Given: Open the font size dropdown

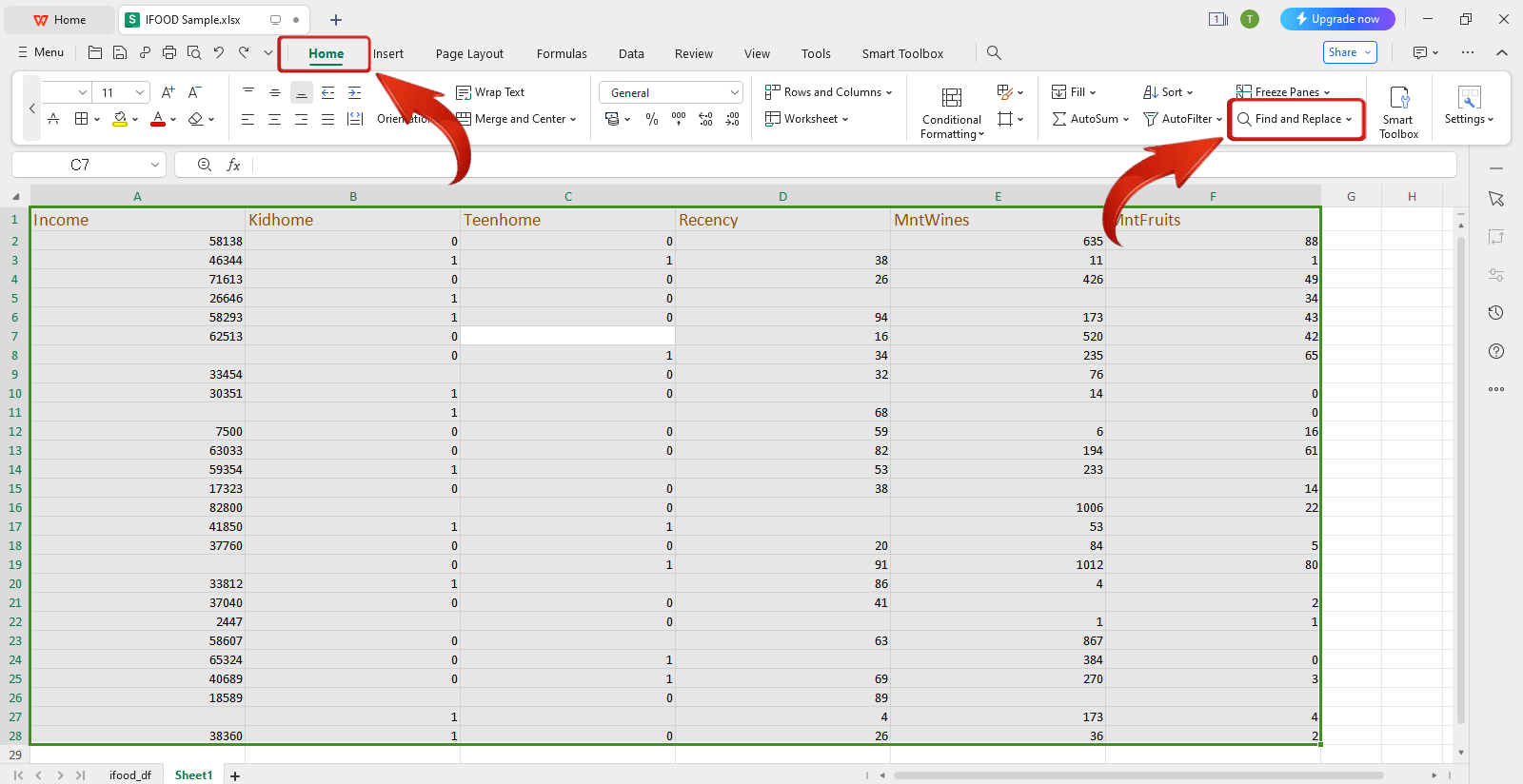Looking at the screenshot, I should pyautogui.click(x=140, y=92).
